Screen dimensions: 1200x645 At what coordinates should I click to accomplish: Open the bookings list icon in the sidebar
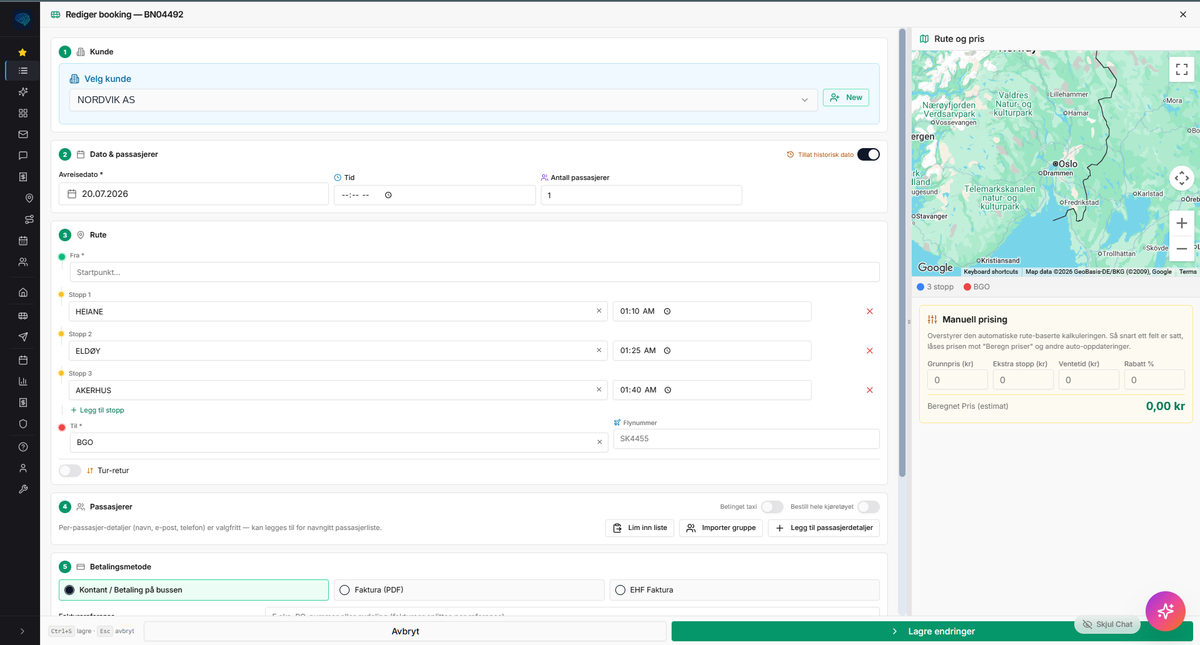[x=22, y=71]
